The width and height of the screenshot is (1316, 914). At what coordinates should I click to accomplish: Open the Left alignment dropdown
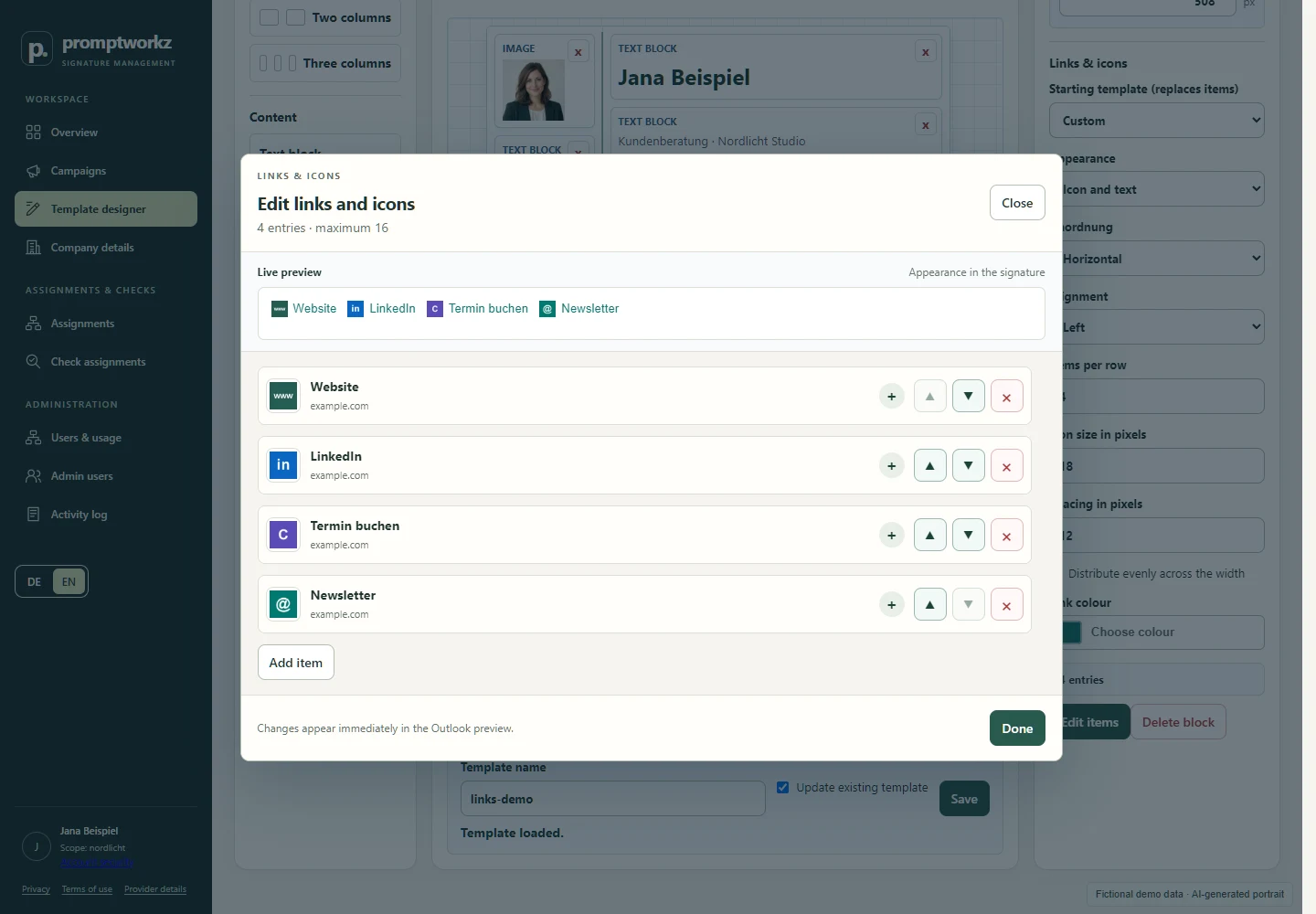click(1162, 327)
